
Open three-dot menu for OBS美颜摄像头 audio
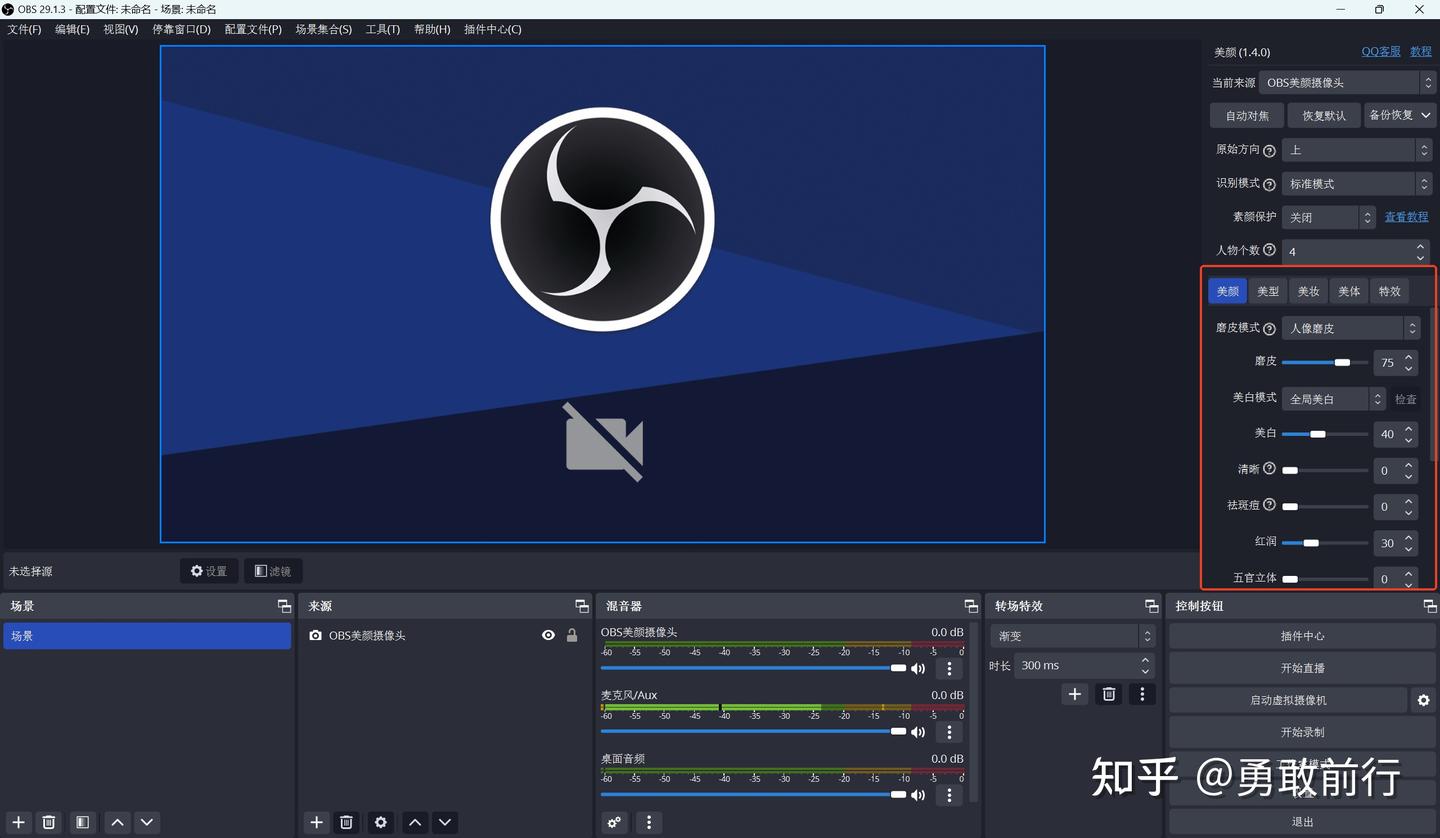point(949,668)
